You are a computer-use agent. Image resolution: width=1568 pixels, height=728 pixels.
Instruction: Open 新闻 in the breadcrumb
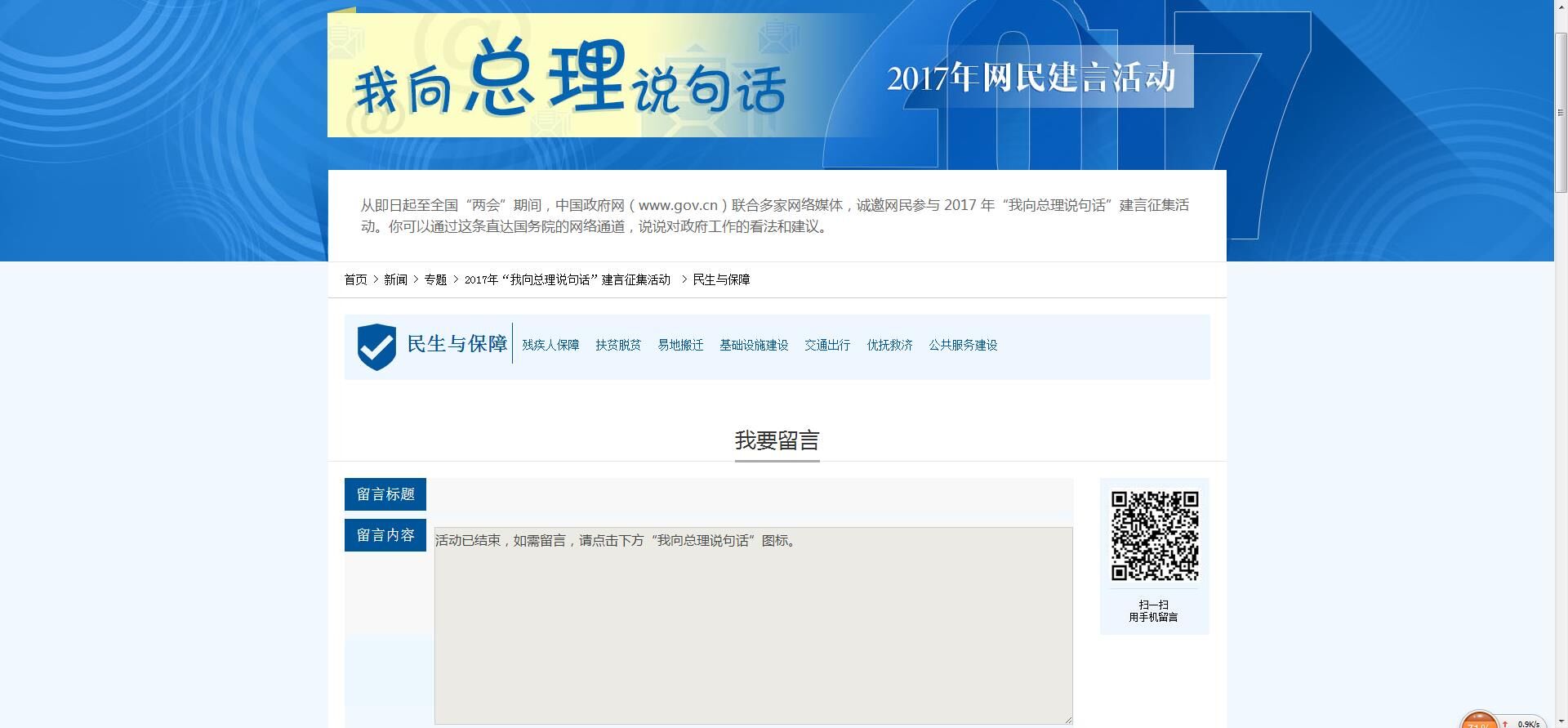[x=395, y=279]
